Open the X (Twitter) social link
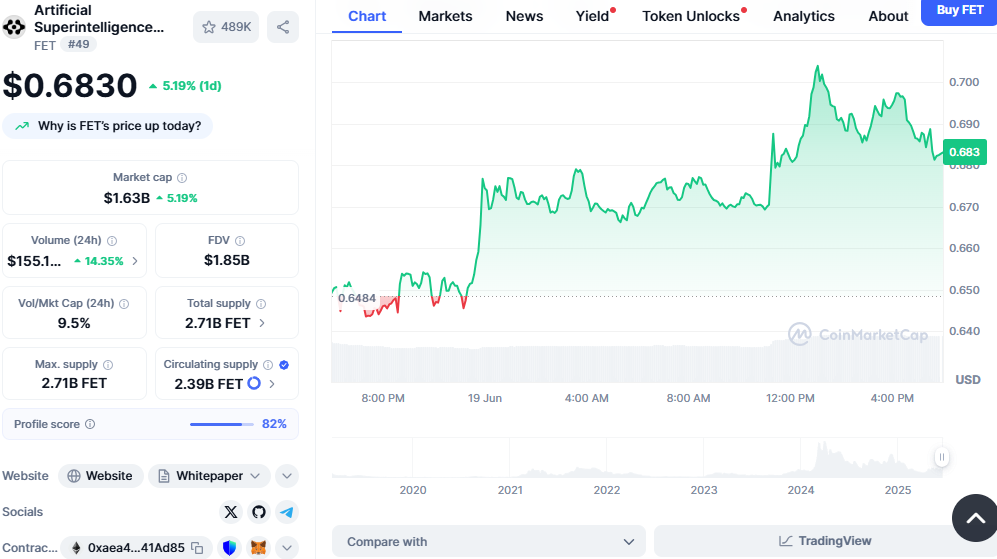997x559 pixels. click(231, 512)
